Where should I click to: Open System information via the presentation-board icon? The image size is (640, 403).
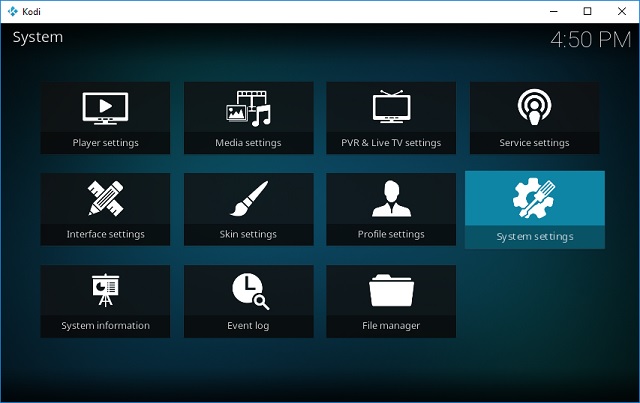[x=105, y=290]
